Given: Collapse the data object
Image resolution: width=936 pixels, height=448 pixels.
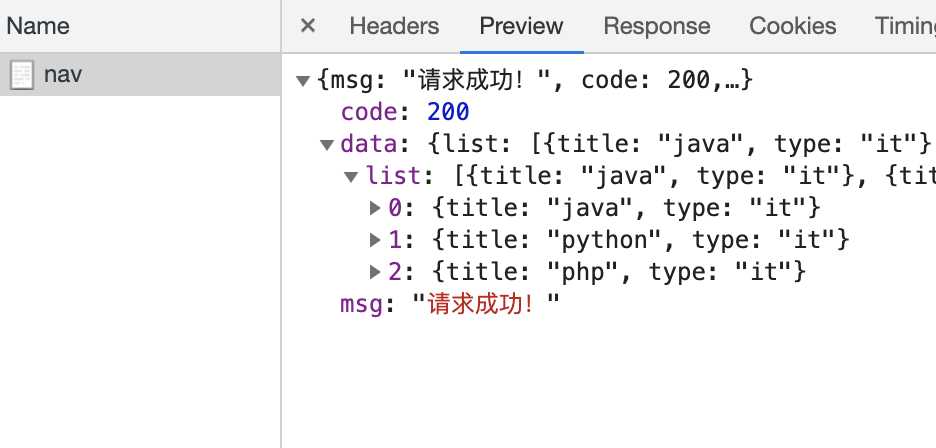Looking at the screenshot, I should [327, 145].
